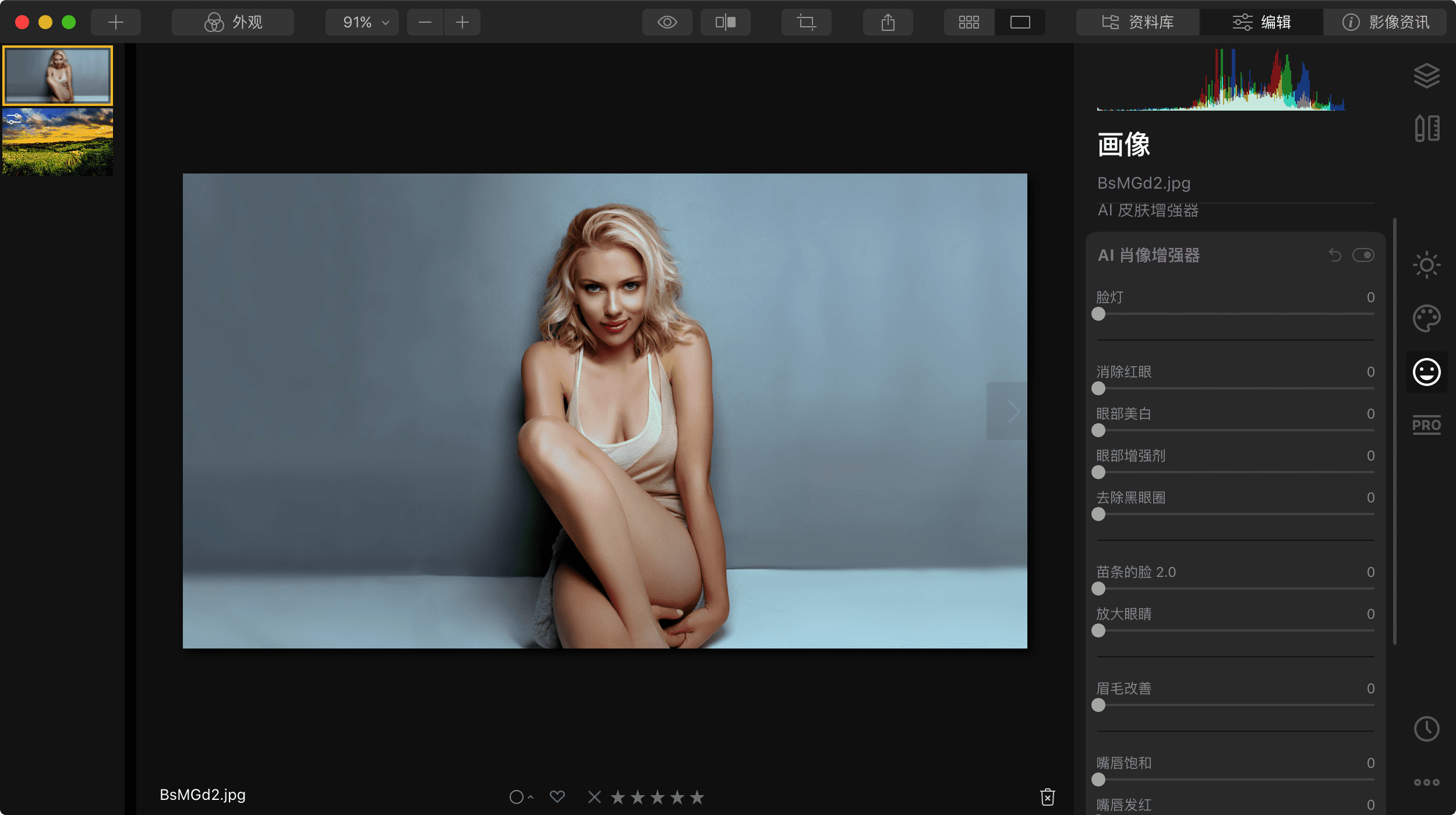Open the History clock icon
The width and height of the screenshot is (1456, 815).
1426,729
